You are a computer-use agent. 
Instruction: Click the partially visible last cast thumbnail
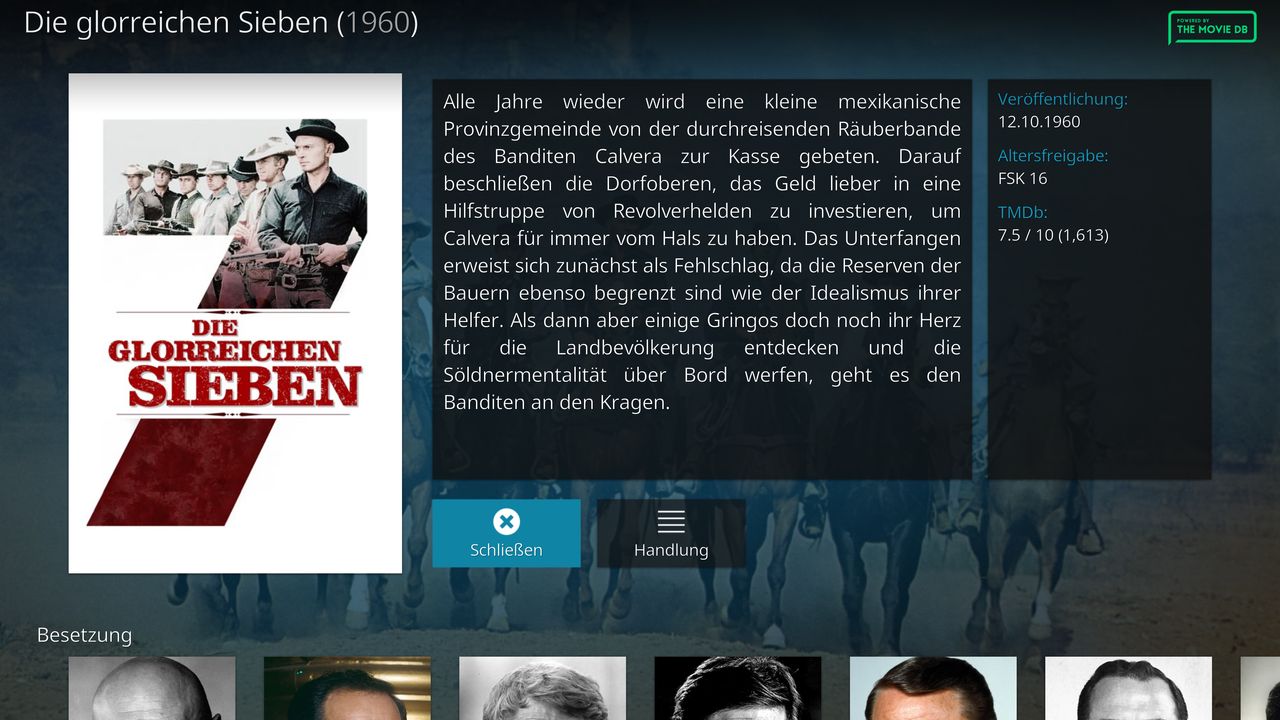1260,688
